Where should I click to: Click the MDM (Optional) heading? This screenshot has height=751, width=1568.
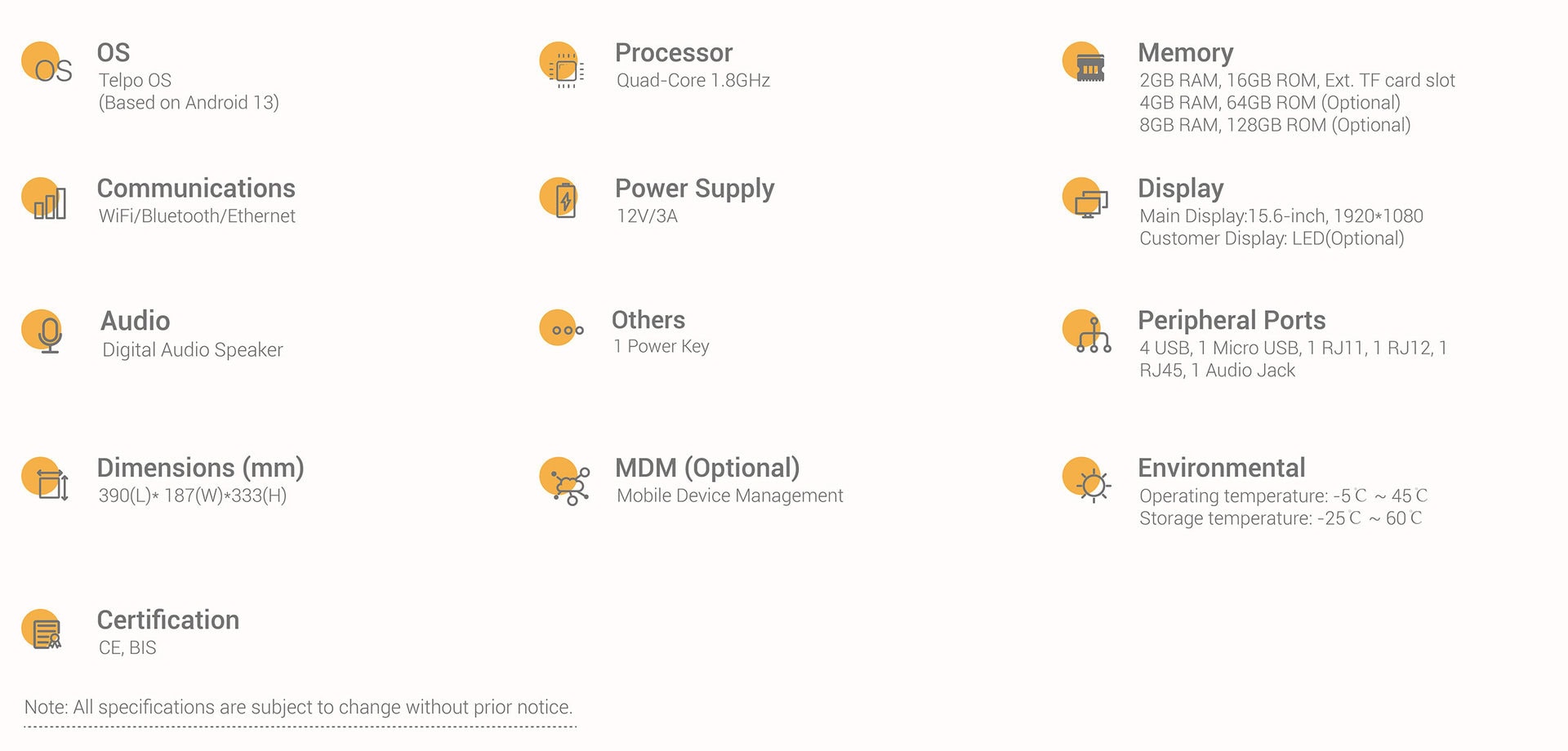pyautogui.click(x=707, y=468)
